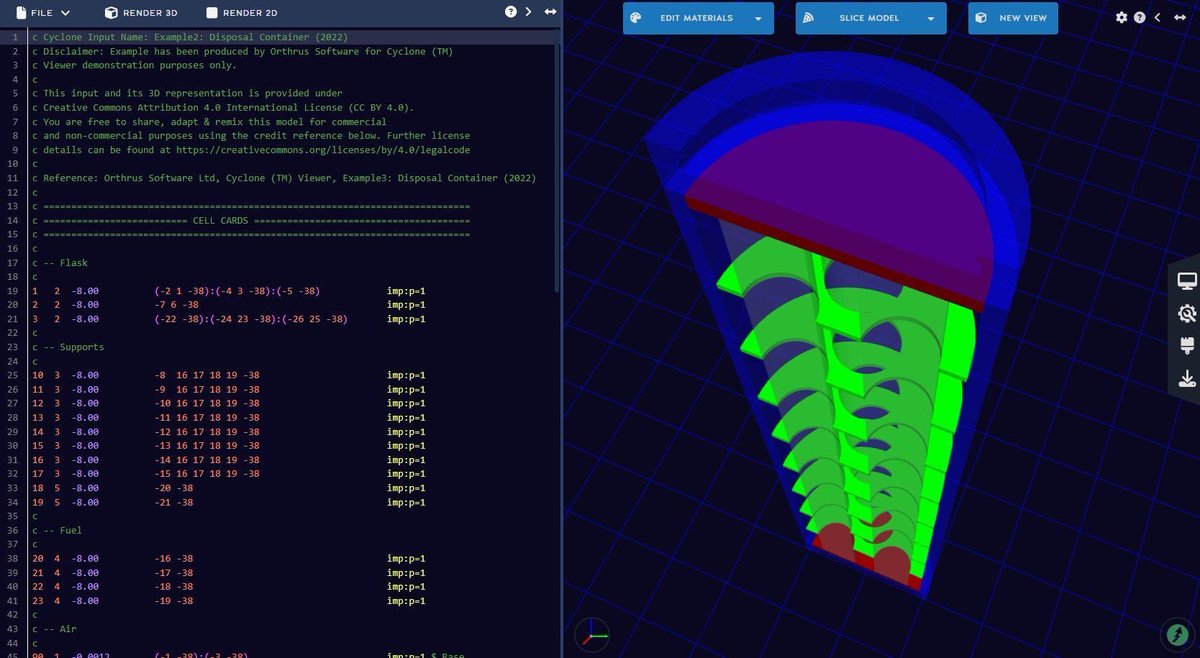Click 'Creative Commons Attribution 4.0' comment line
Viewport: 1200px width, 658px height.
[x=223, y=107]
